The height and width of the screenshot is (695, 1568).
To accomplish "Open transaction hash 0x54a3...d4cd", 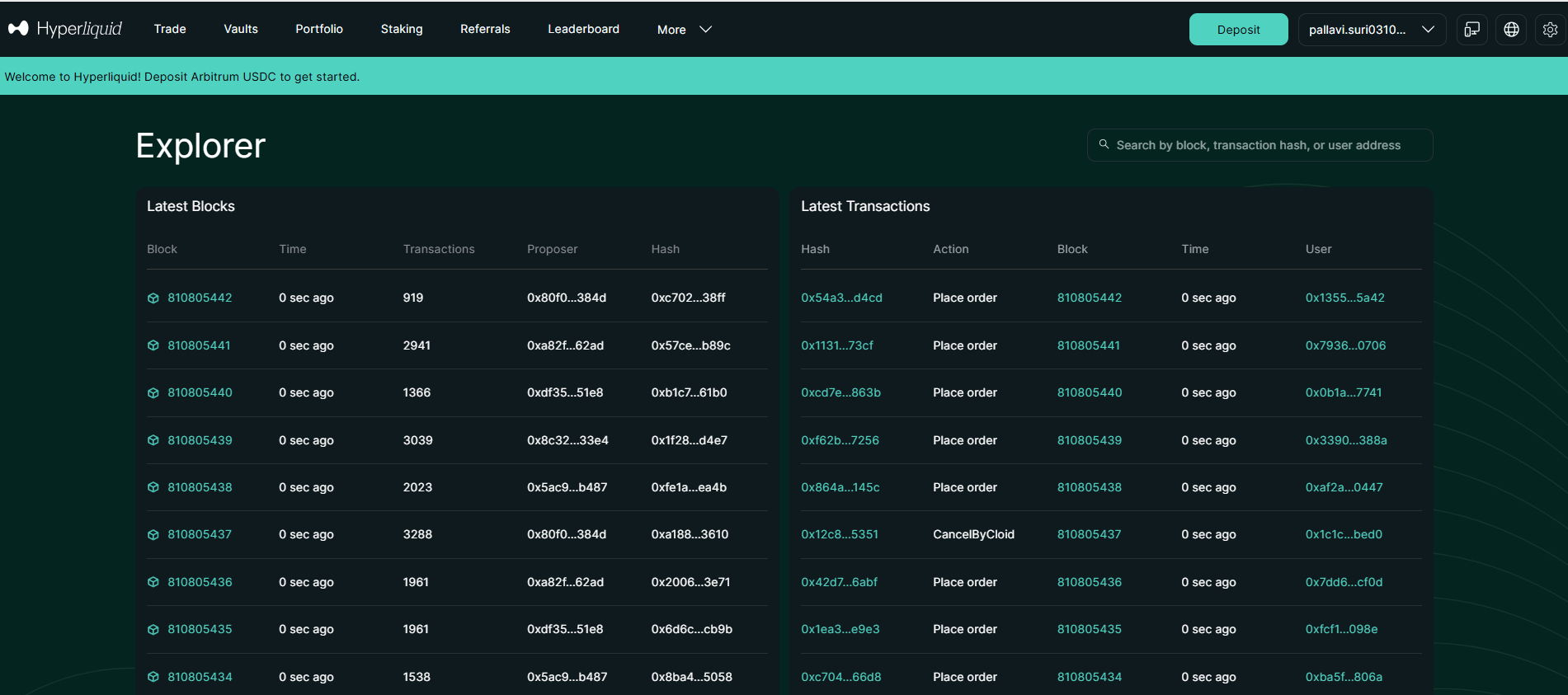I will coord(841,298).
